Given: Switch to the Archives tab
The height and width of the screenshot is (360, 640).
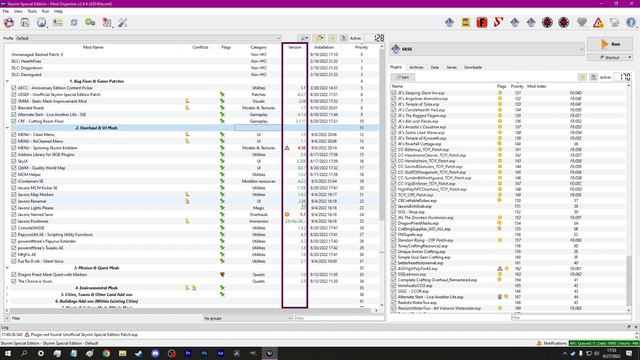Looking at the screenshot, I should click(416, 67).
